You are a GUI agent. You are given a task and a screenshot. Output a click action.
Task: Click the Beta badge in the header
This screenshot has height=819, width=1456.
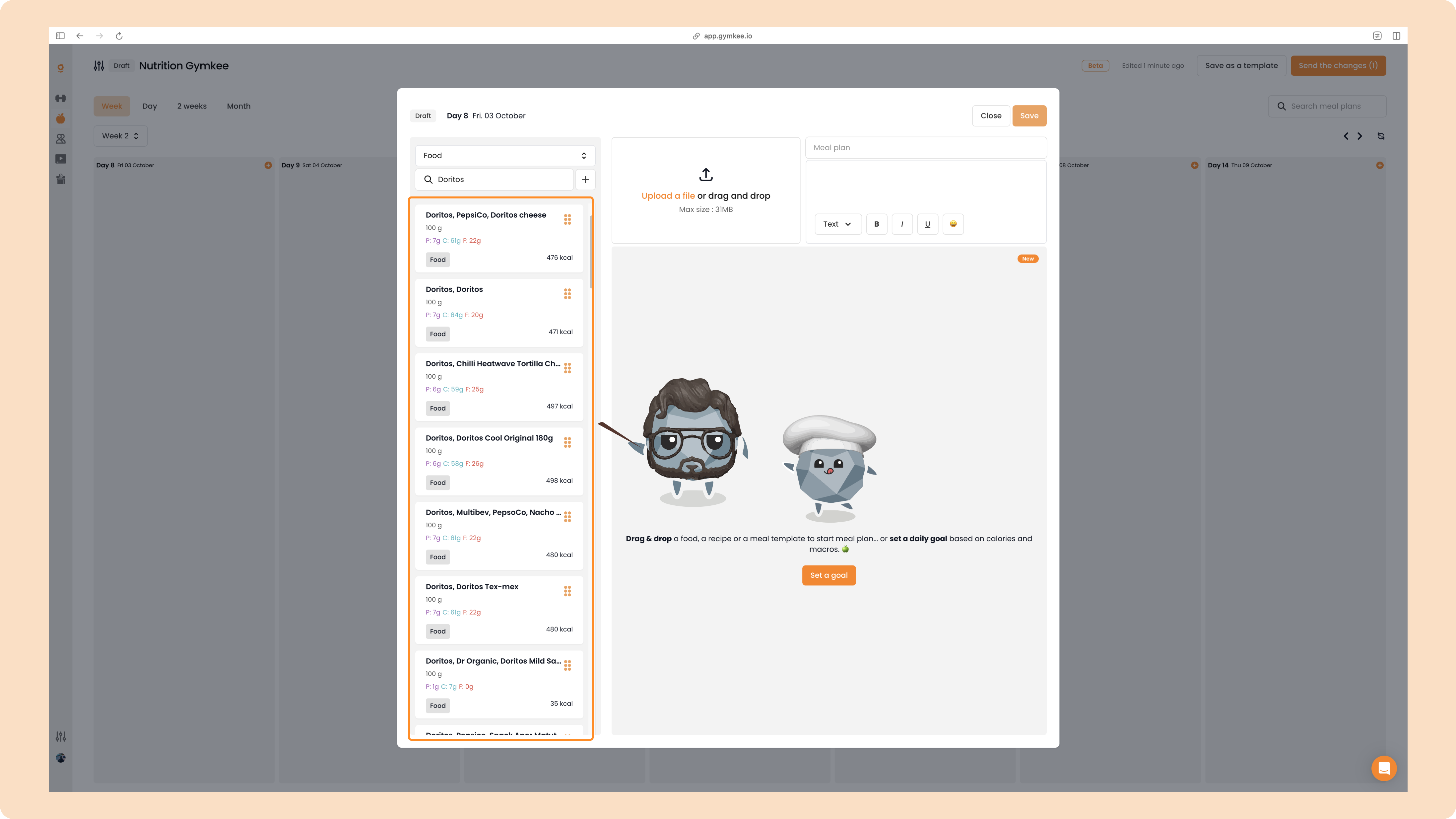(x=1095, y=66)
